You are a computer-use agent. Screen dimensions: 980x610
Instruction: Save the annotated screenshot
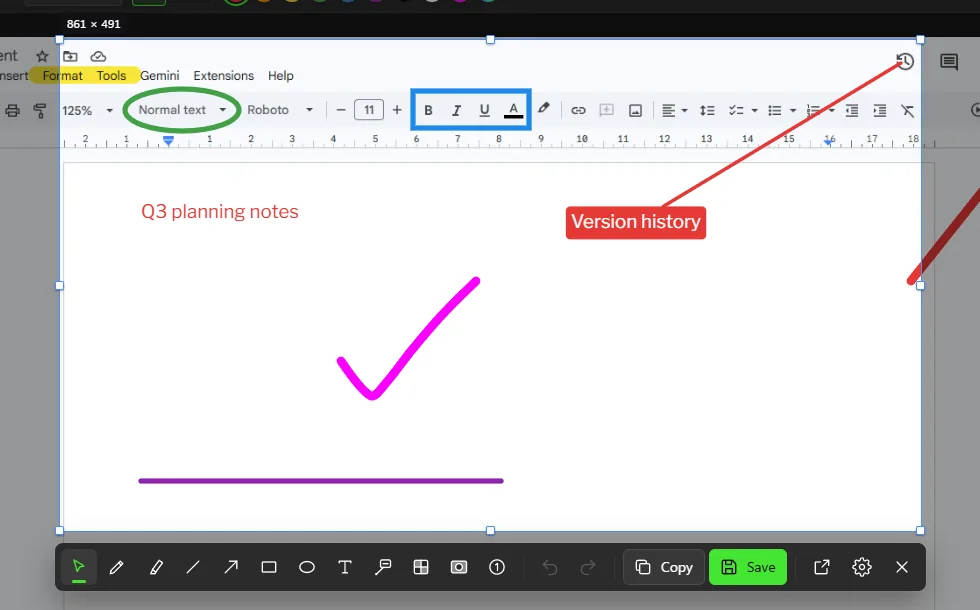tap(748, 567)
